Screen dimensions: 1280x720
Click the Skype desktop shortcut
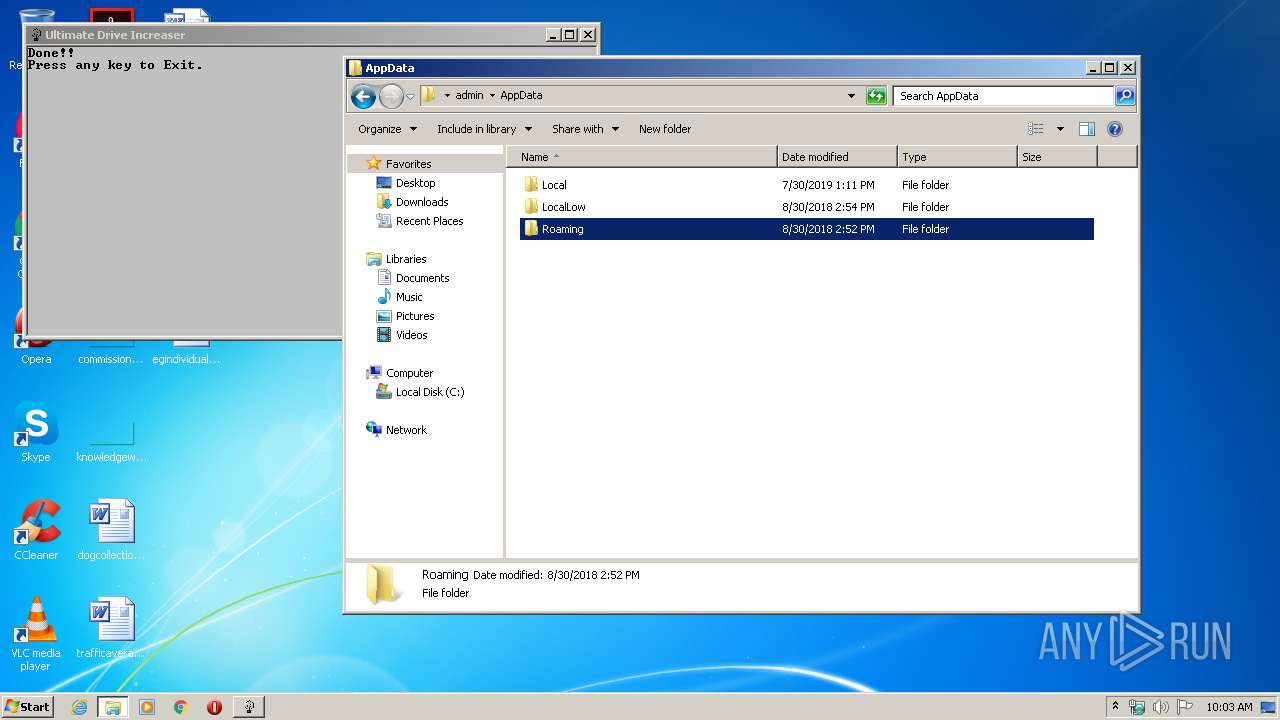tap(36, 433)
